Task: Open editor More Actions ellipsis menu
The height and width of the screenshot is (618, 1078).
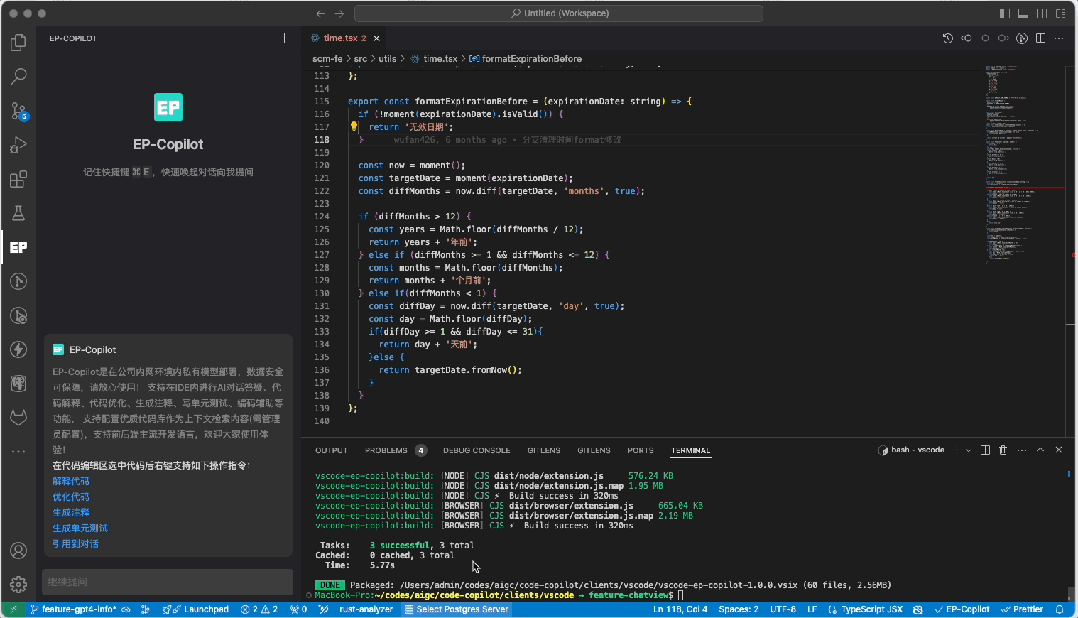Action: pos(1059,38)
